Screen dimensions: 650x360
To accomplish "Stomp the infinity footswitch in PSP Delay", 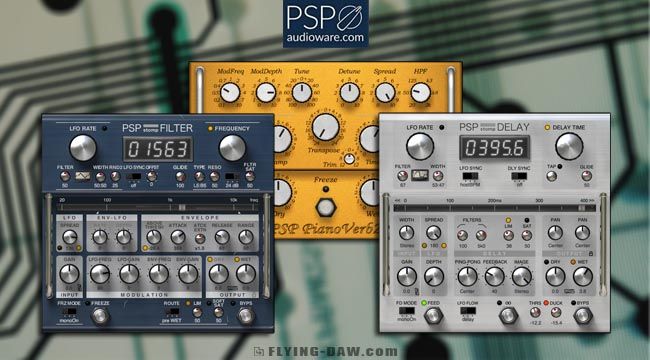I will point(508,316).
